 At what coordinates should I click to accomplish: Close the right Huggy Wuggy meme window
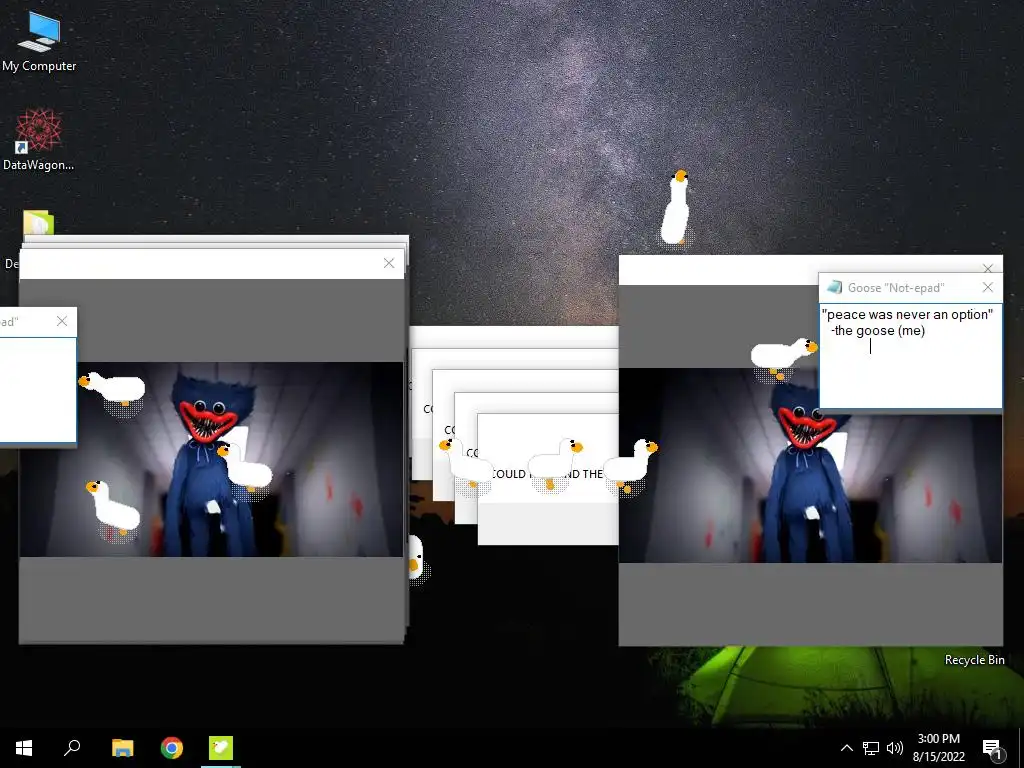point(987,268)
